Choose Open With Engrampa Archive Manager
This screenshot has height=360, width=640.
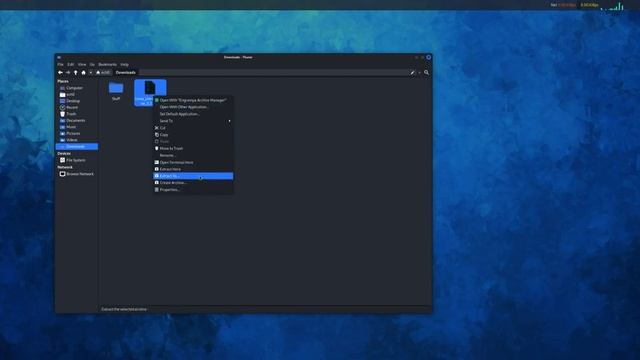(193, 100)
